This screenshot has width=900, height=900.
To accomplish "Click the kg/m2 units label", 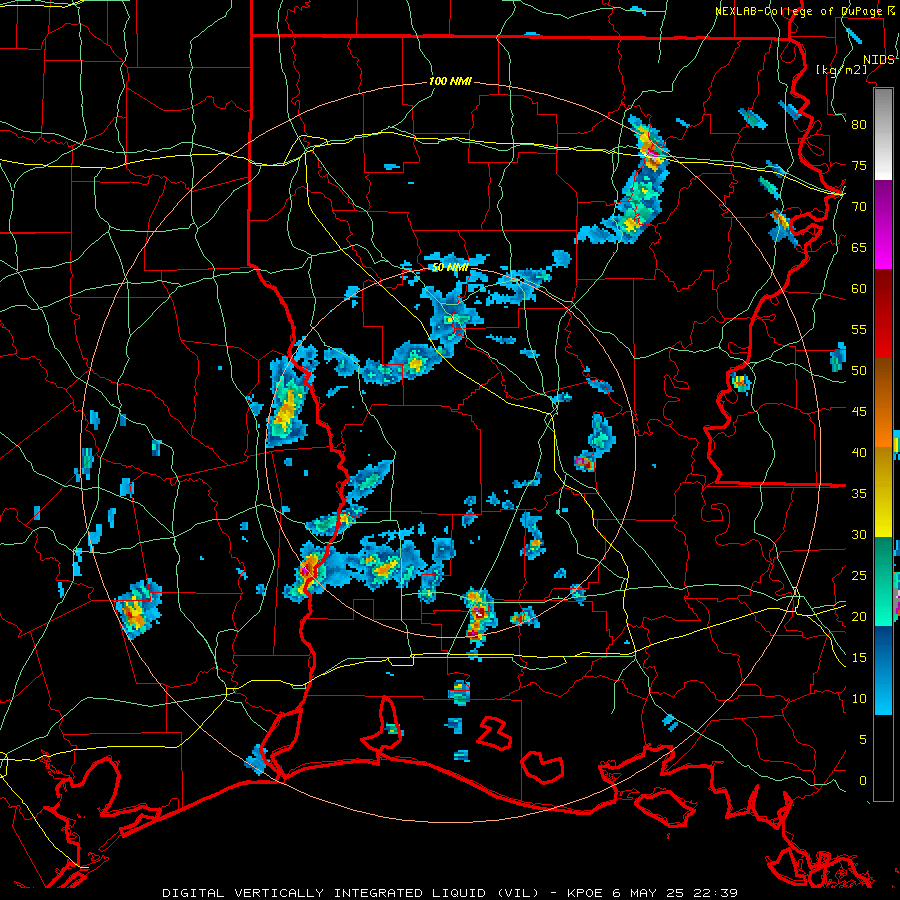I will click(841, 70).
